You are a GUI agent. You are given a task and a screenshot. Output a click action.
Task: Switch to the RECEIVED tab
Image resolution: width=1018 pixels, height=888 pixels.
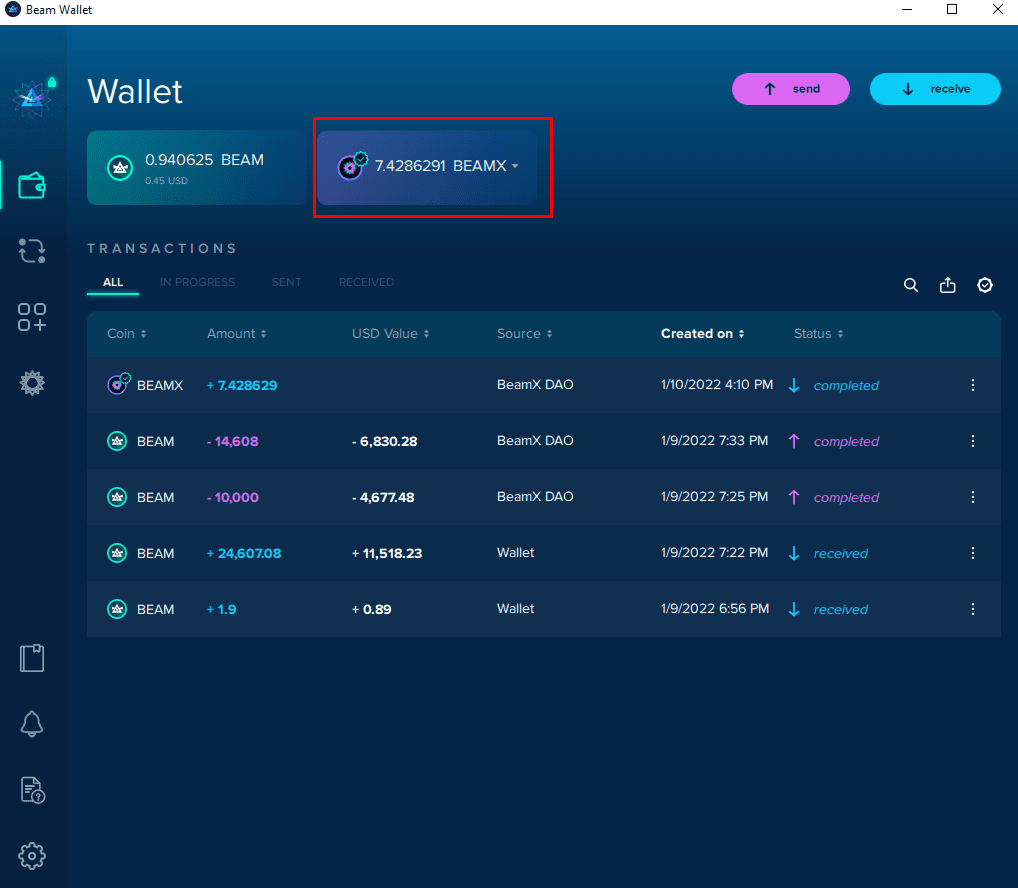click(366, 282)
